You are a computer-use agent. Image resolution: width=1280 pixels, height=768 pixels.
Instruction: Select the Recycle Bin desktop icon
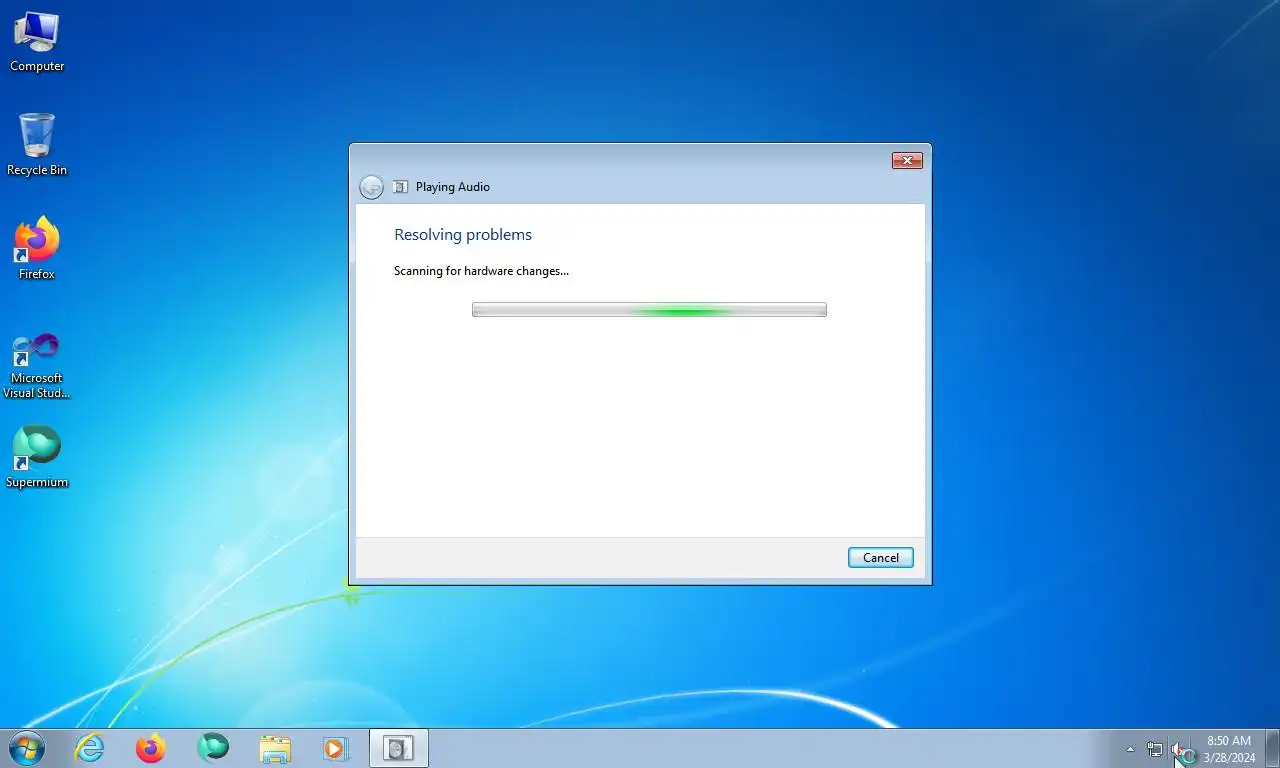tap(37, 145)
